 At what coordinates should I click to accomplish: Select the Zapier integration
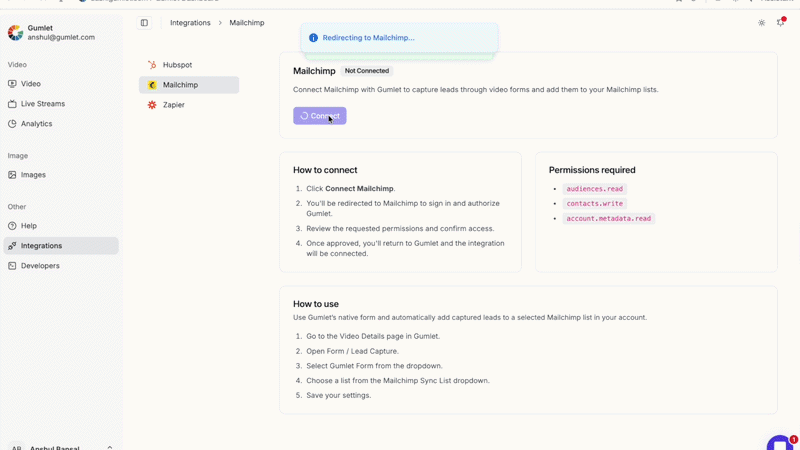(189, 105)
